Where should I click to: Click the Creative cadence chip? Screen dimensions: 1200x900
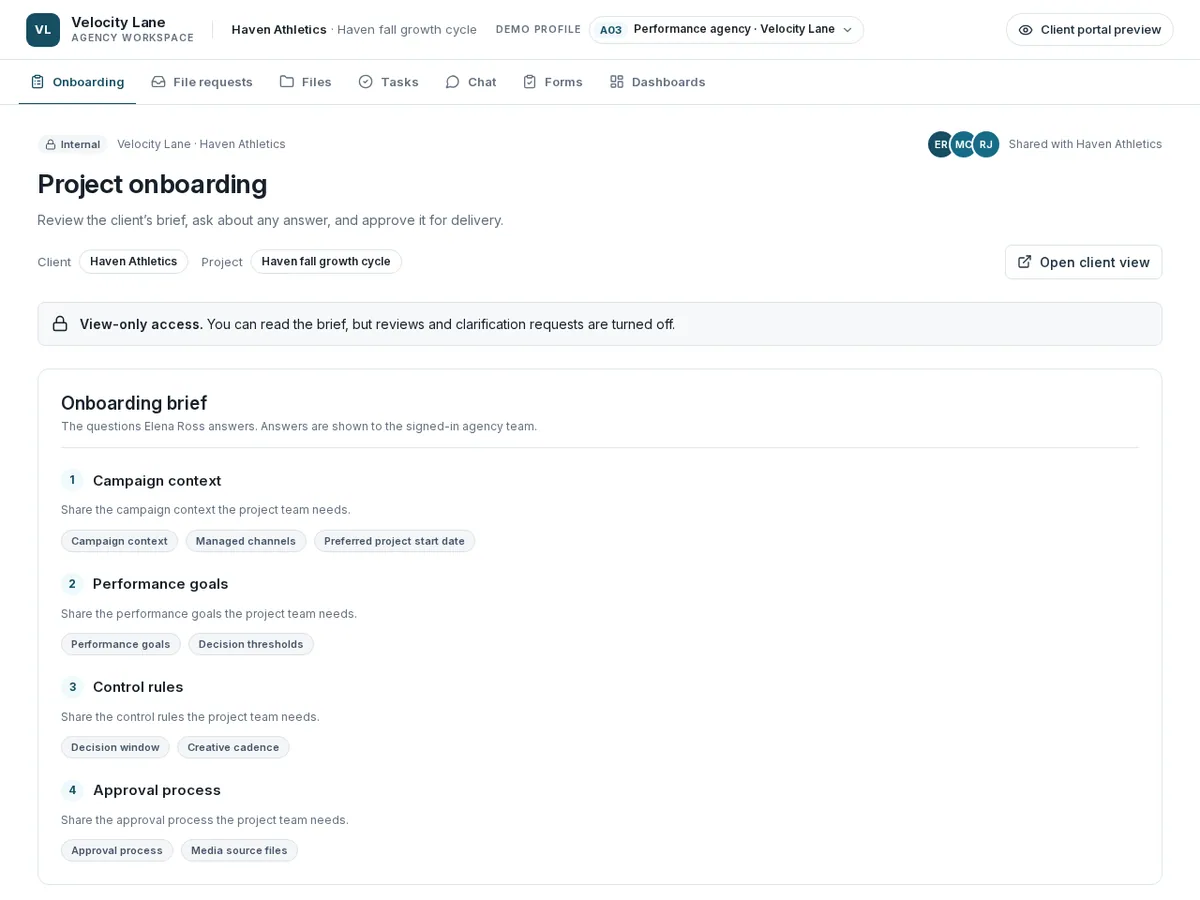pyautogui.click(x=233, y=747)
